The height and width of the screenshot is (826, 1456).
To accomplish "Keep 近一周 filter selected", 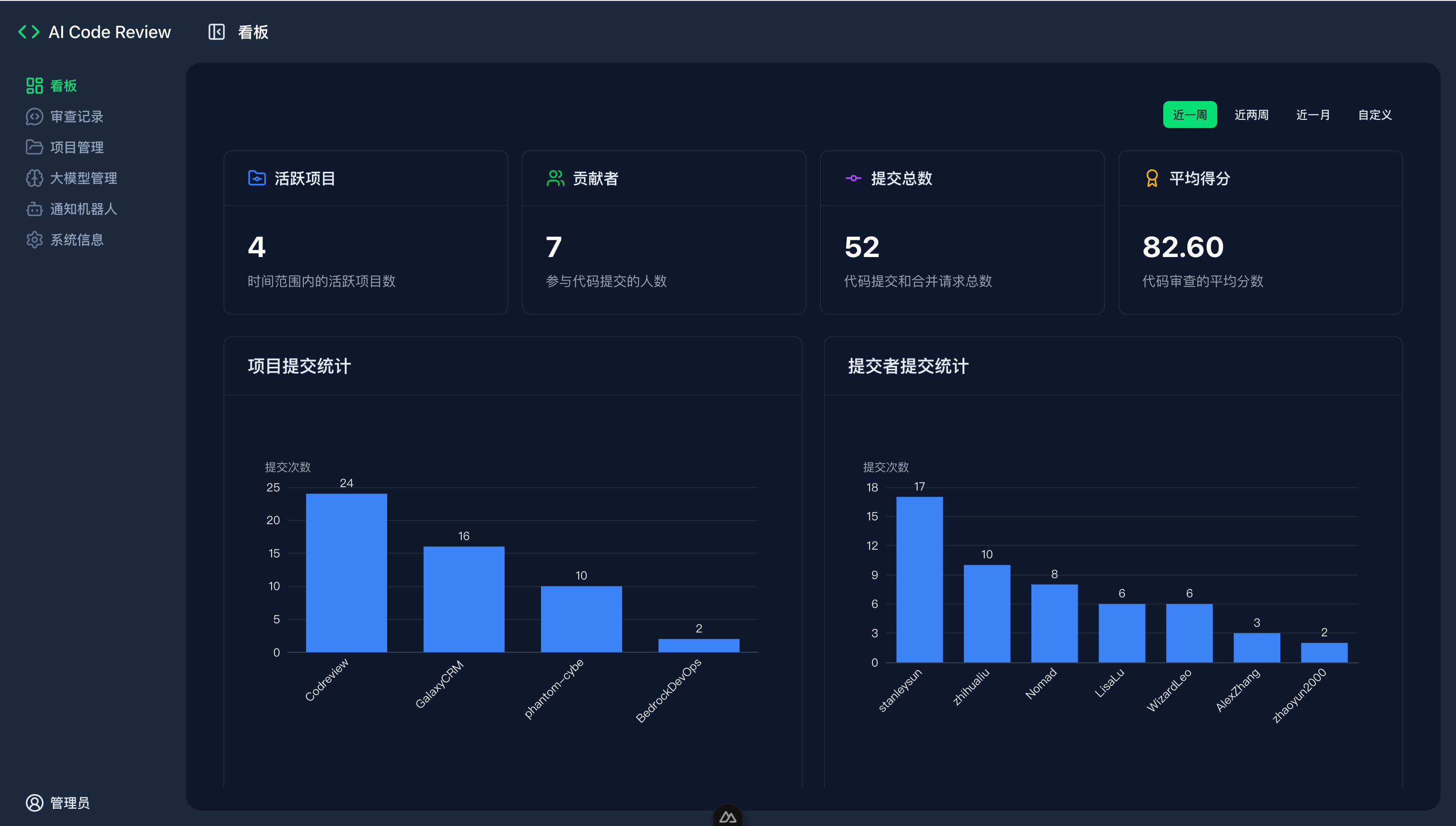I will 1190,115.
